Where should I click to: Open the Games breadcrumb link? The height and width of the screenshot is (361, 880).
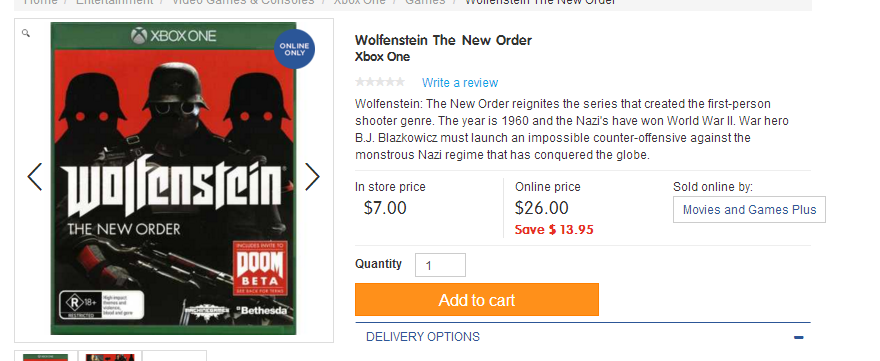(425, 2)
